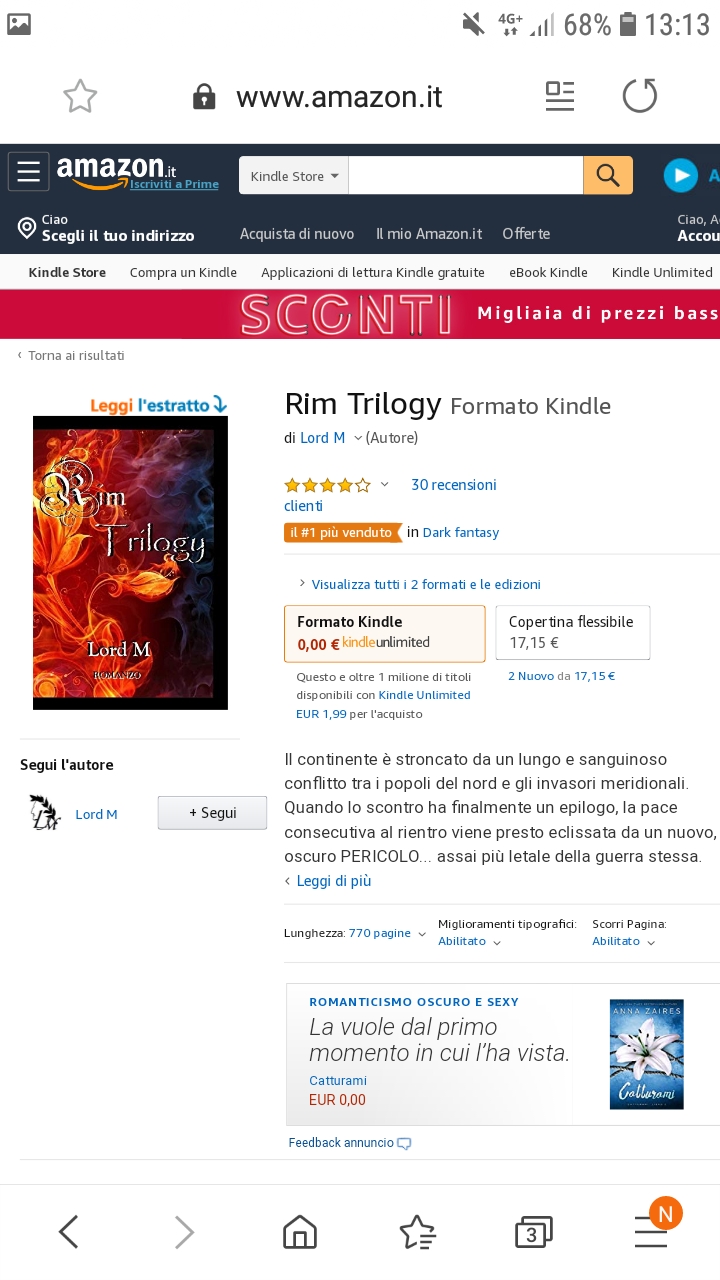Open bookmarks list star icon in bottom bar
This screenshot has width=720, height=1280.
click(x=417, y=1232)
